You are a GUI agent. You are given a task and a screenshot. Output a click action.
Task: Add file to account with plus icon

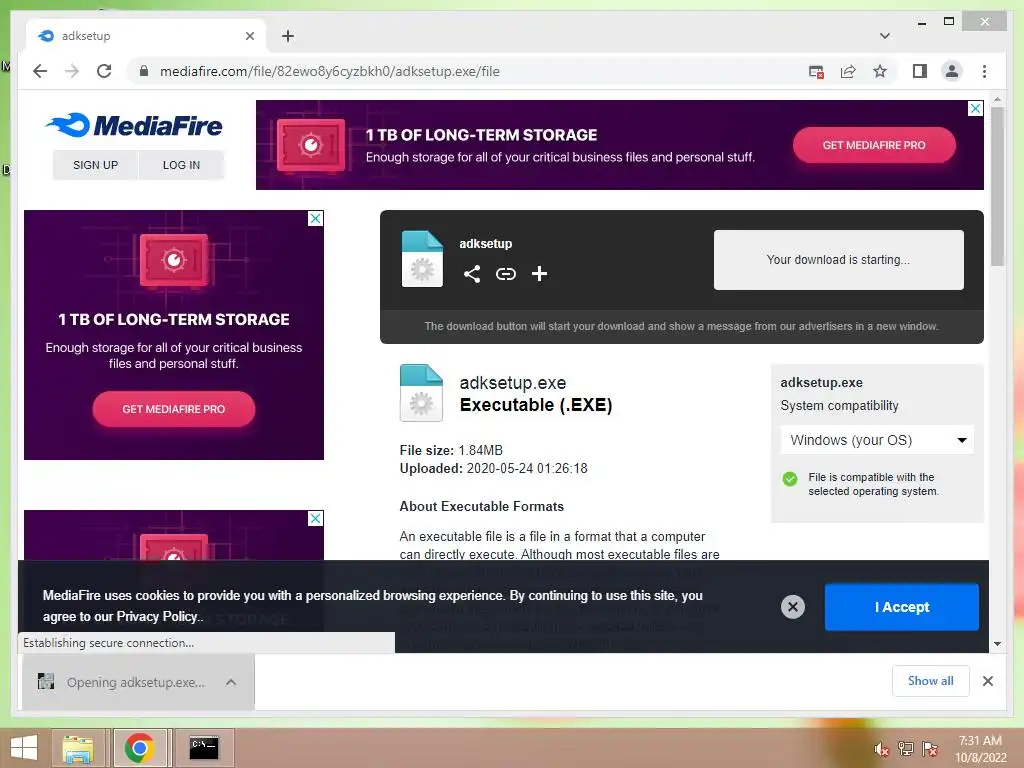pos(539,274)
